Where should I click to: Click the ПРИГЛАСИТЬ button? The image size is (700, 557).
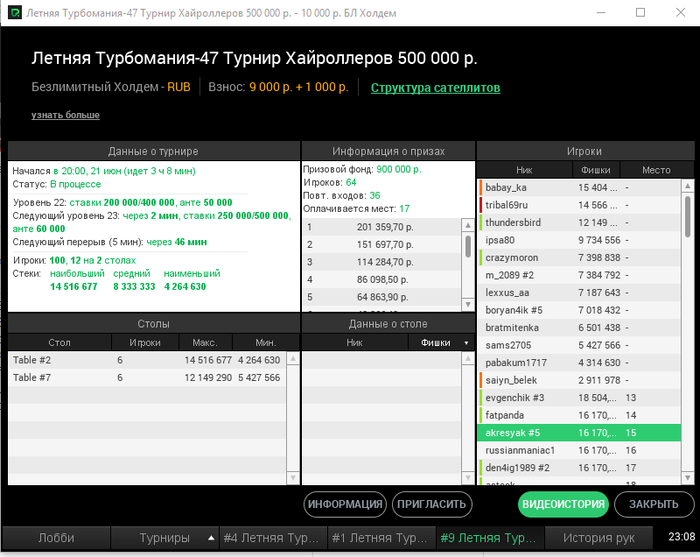point(432,504)
